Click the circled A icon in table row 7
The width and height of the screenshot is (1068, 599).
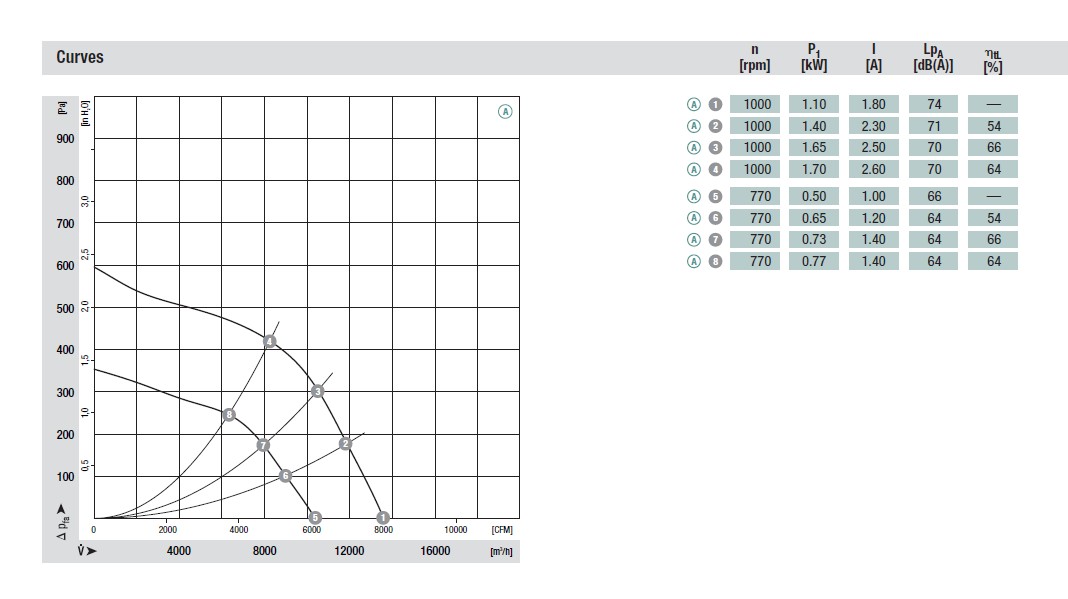(x=693, y=239)
